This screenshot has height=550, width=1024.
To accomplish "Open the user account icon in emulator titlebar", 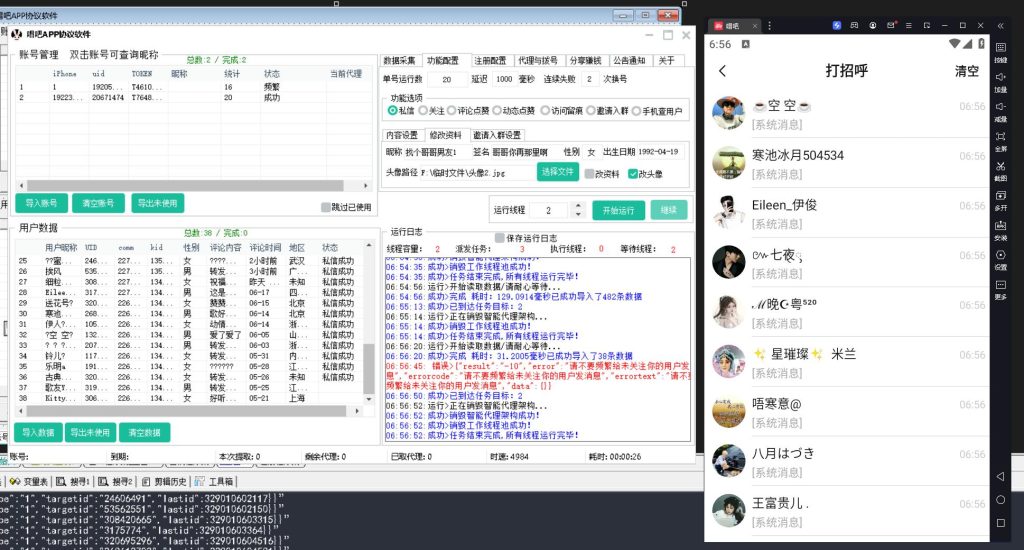I will (x=872, y=25).
